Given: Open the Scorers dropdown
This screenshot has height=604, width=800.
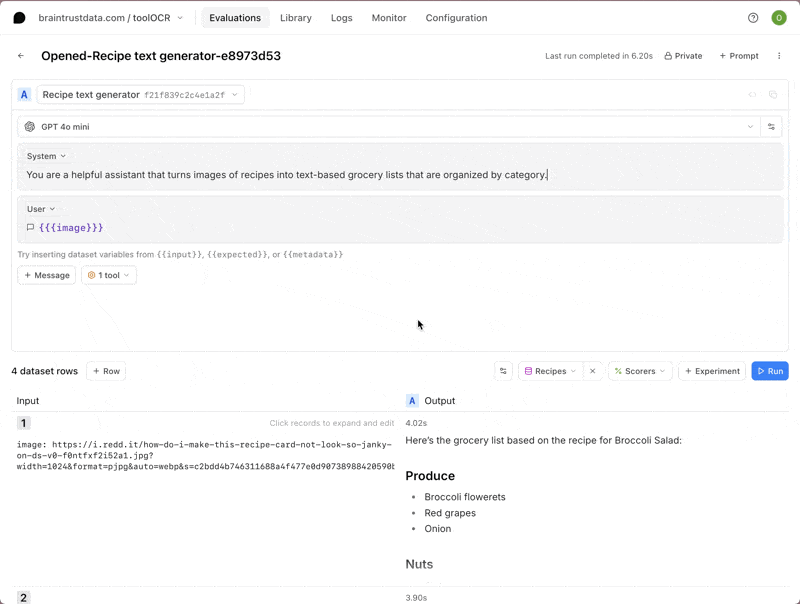Looking at the screenshot, I should click(x=640, y=371).
